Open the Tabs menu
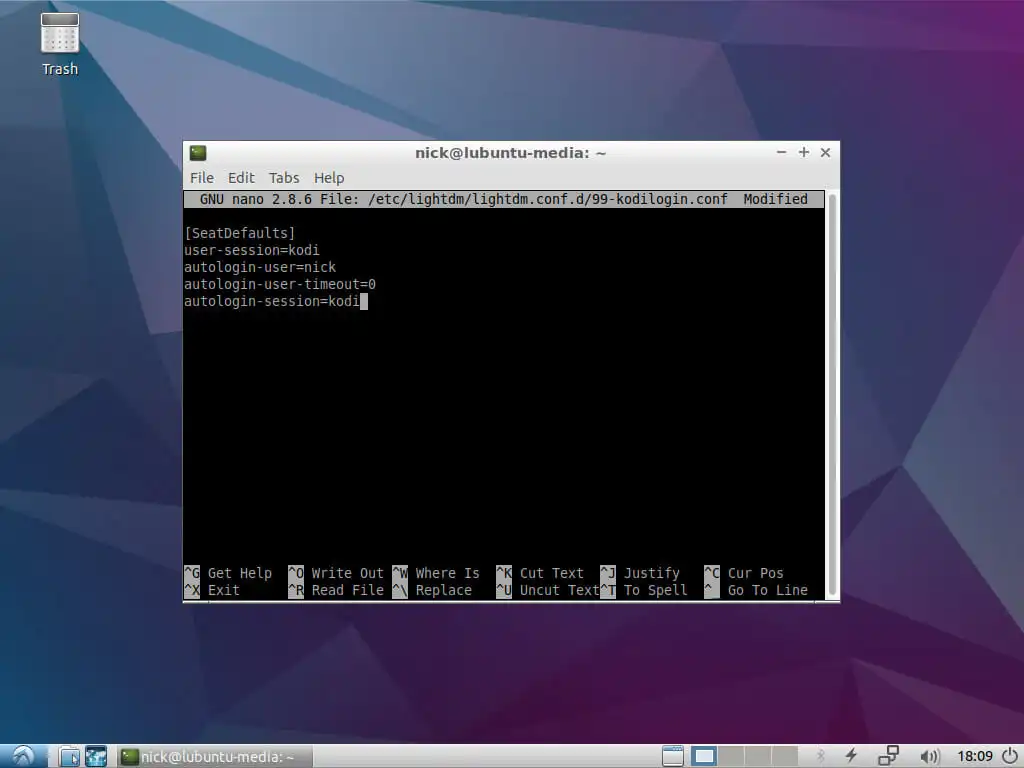Viewport: 1024px width, 768px height. tap(284, 178)
